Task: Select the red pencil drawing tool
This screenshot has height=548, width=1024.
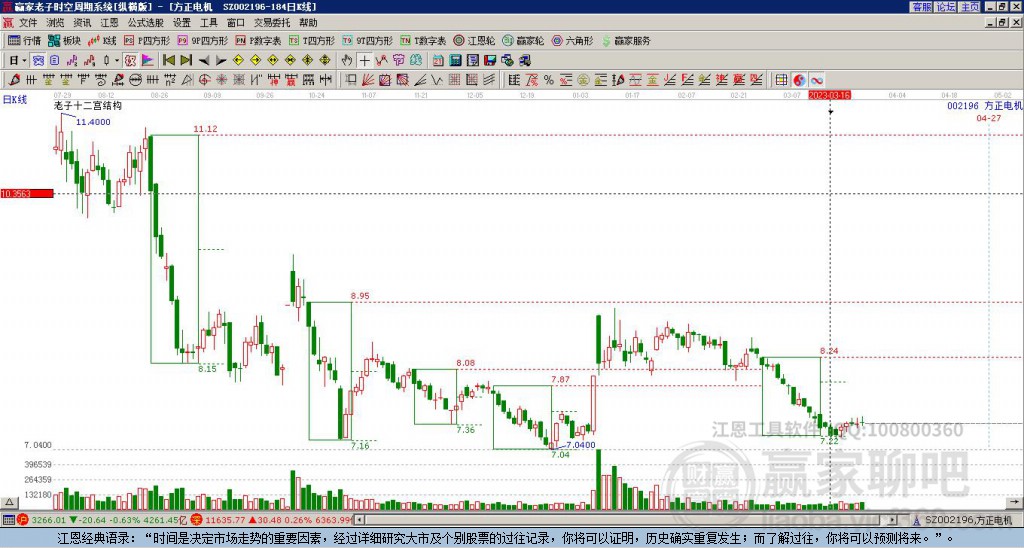Action: point(14,80)
